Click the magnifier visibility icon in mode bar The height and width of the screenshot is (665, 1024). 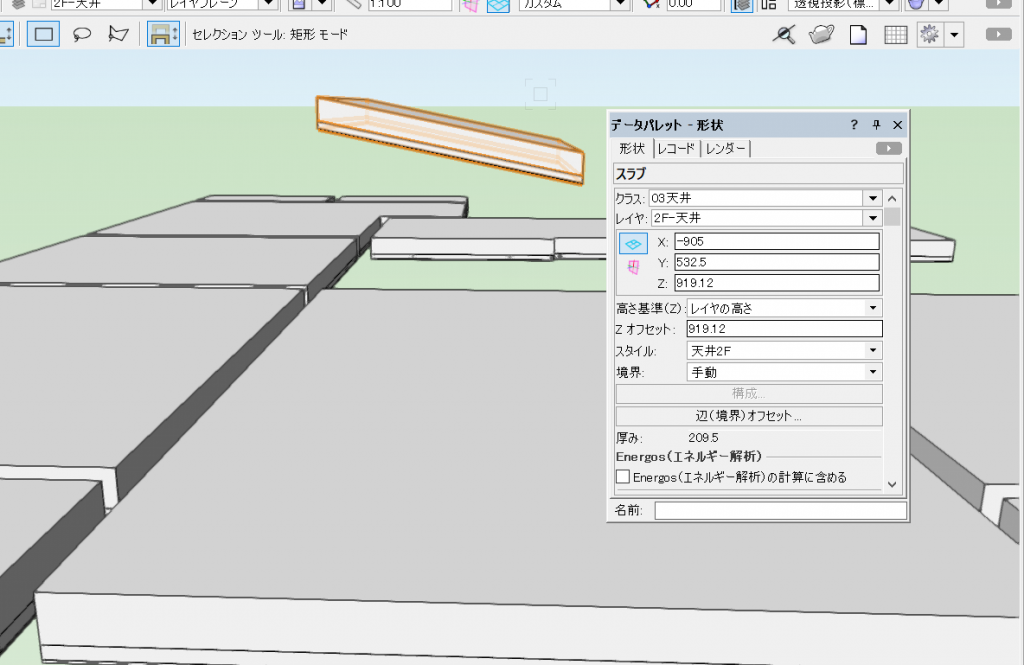784,34
